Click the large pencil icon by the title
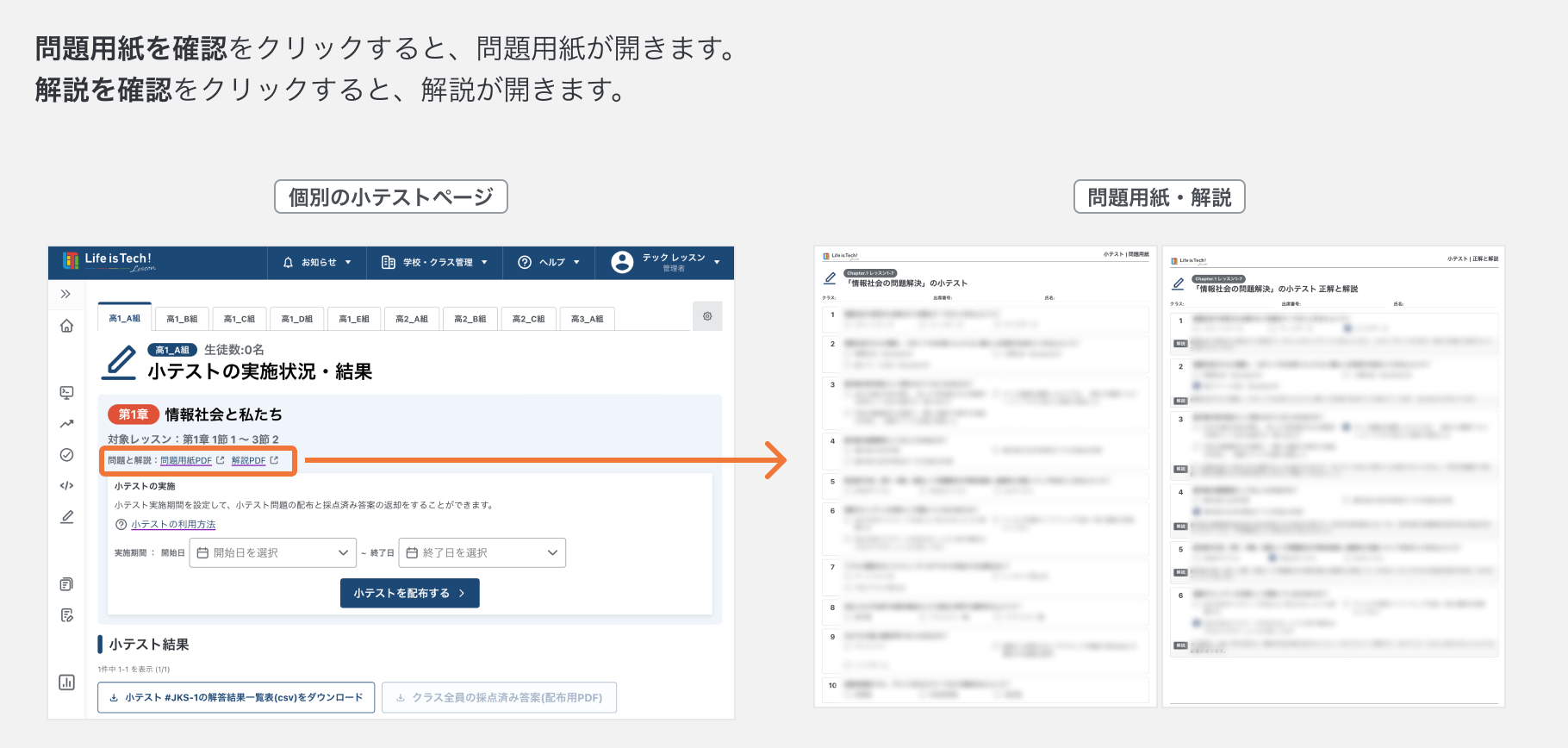 (120, 362)
